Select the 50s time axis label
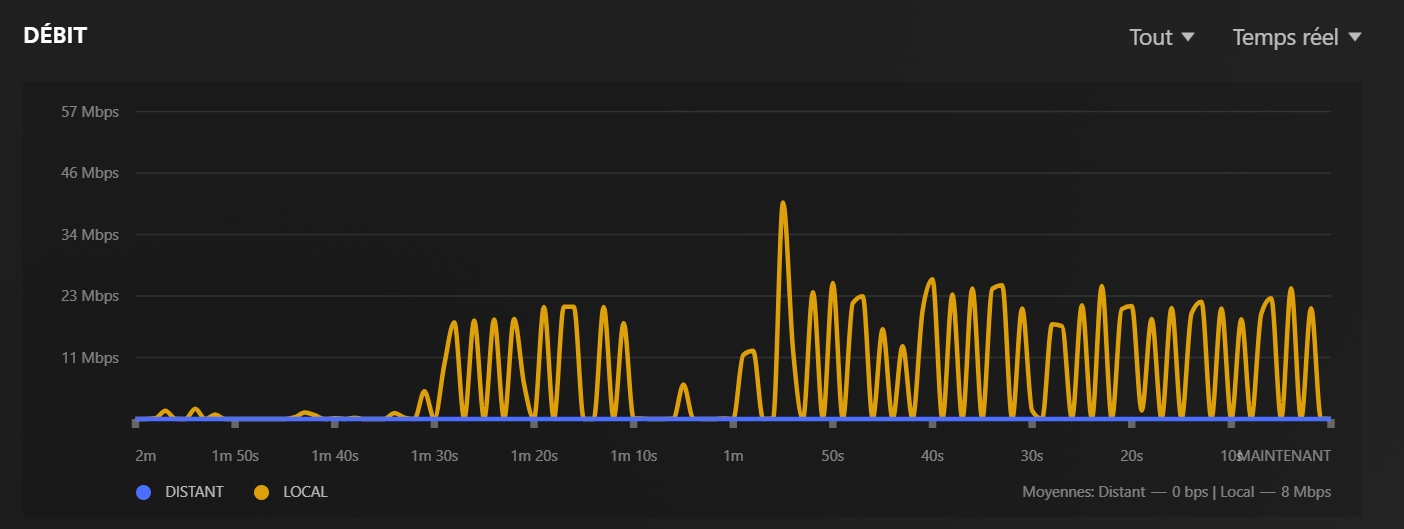Screen dimensions: 1404x529 click(832, 456)
